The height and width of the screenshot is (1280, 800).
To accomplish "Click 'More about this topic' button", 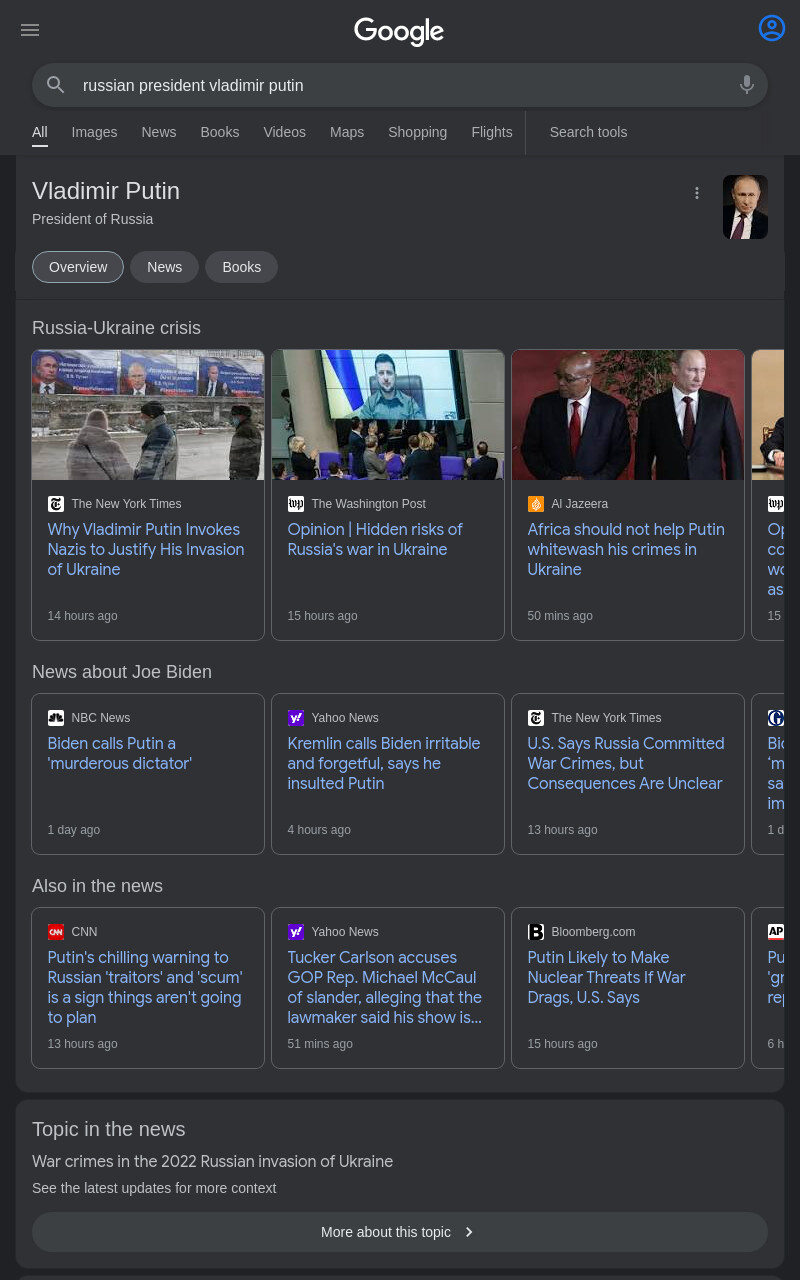I will pos(400,1232).
